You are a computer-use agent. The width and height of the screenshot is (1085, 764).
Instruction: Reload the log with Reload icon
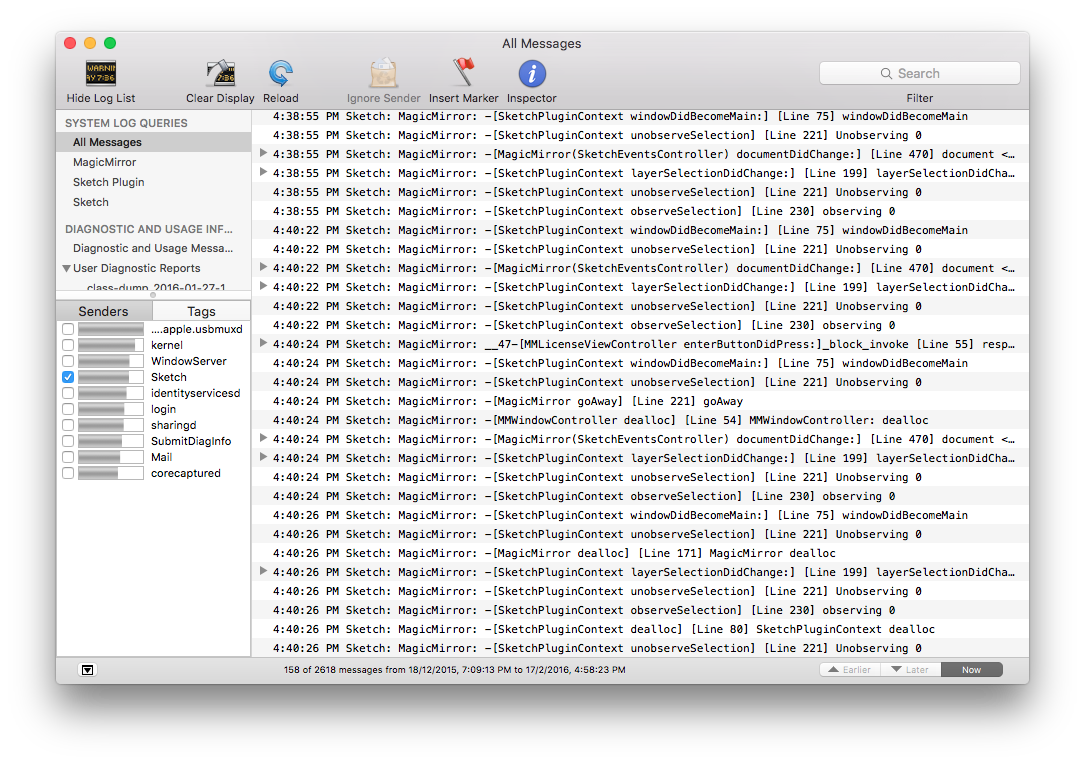[280, 73]
